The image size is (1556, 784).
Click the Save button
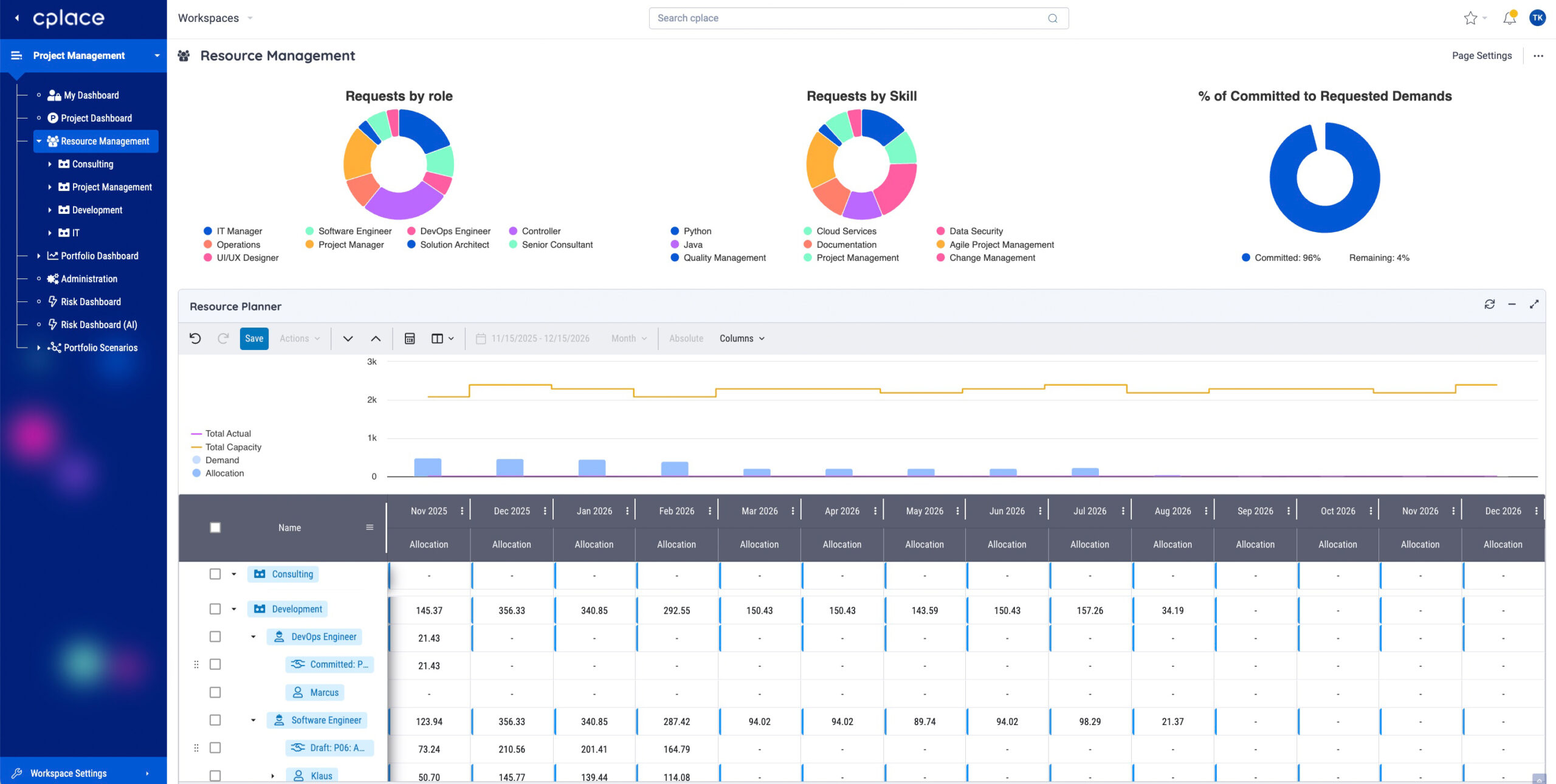(x=254, y=339)
